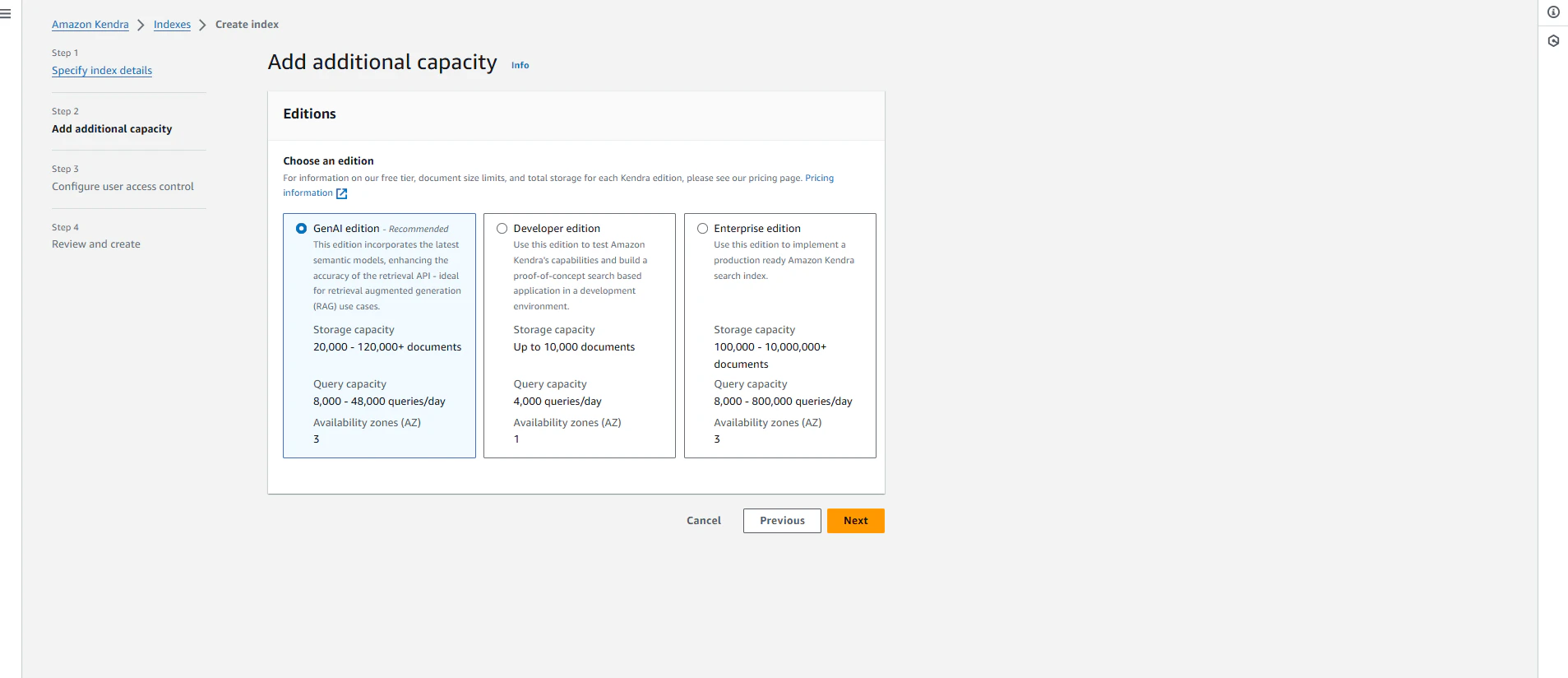
Task: Click the external link icon after Pricing information
Action: (342, 194)
